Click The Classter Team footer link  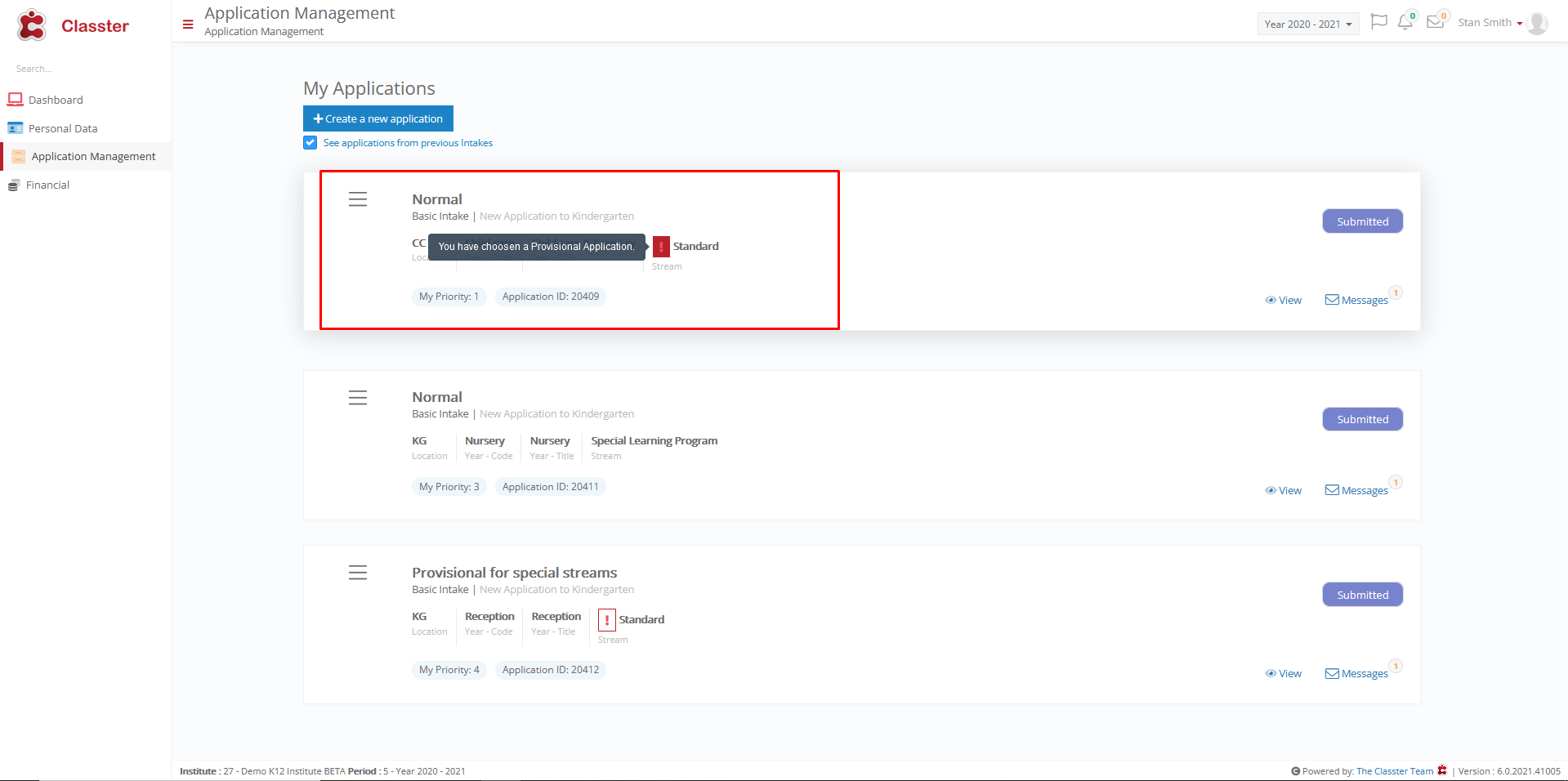pyautogui.click(x=1395, y=771)
